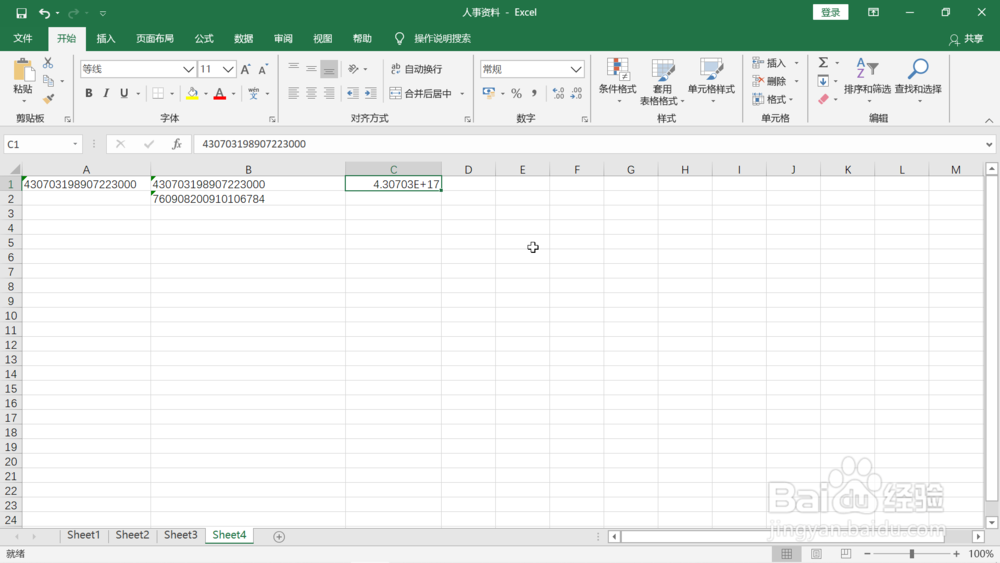The width and height of the screenshot is (1000, 563).
Task: Toggle Underline formatting
Action: click(x=124, y=94)
